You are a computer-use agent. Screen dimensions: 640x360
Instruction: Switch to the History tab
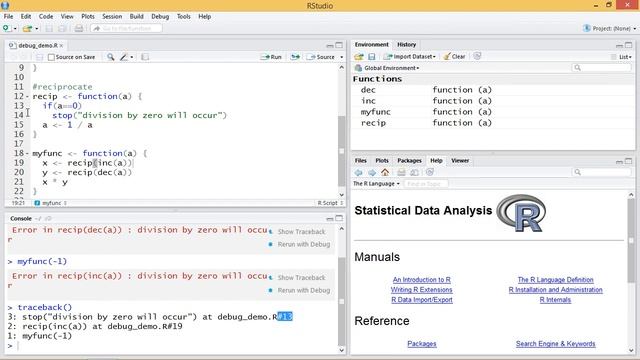click(x=407, y=44)
